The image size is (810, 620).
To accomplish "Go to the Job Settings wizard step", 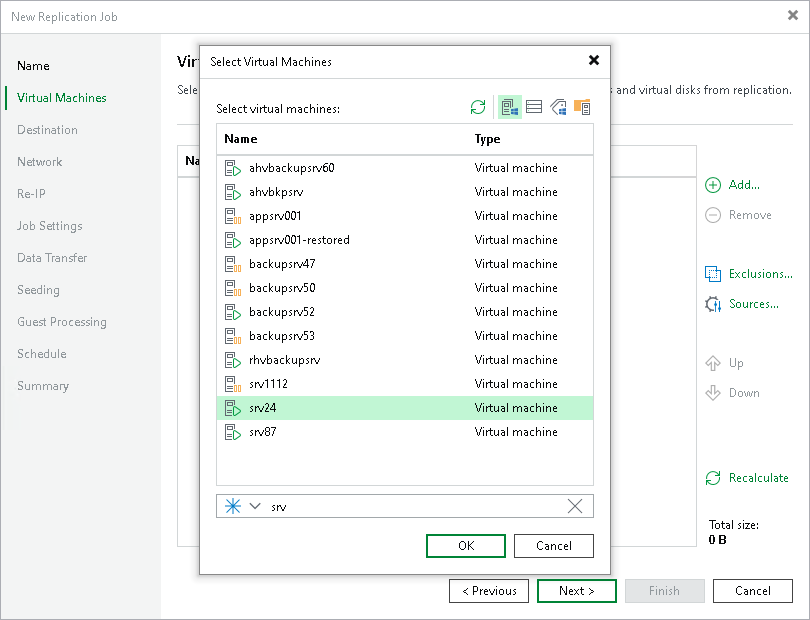I will (50, 226).
